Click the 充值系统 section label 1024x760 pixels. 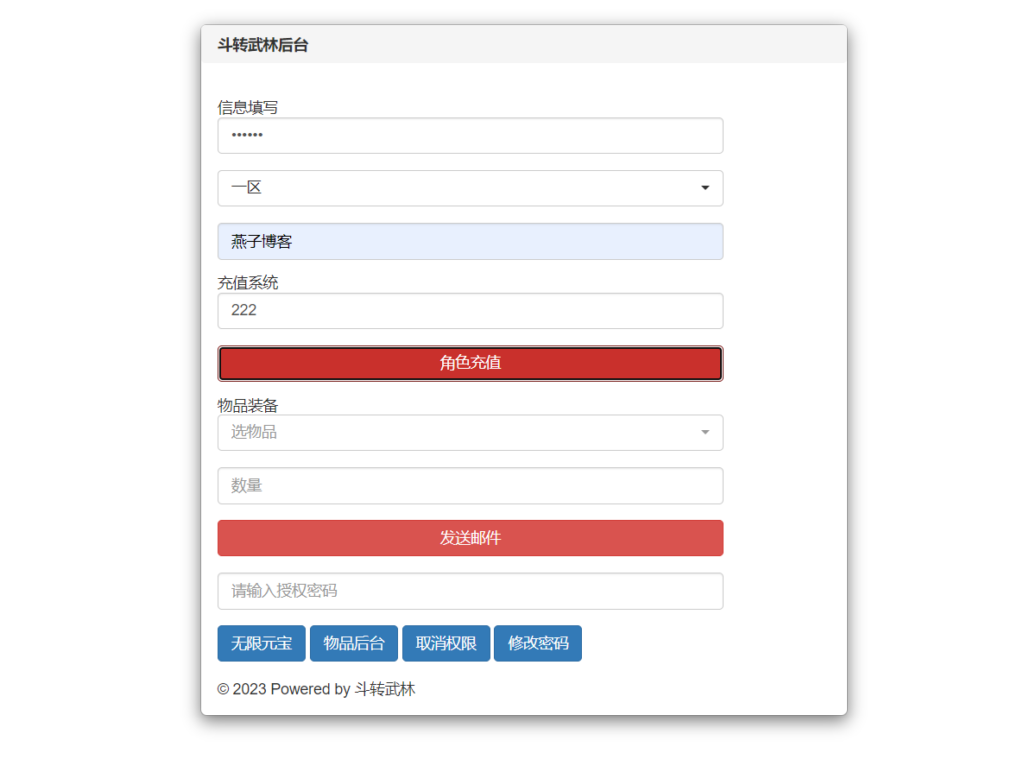point(248,283)
